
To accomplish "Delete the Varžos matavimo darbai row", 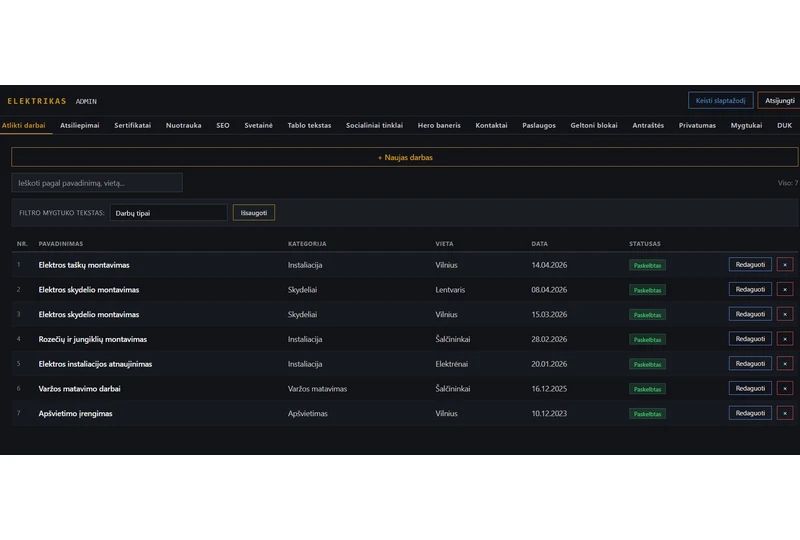I will pos(785,388).
